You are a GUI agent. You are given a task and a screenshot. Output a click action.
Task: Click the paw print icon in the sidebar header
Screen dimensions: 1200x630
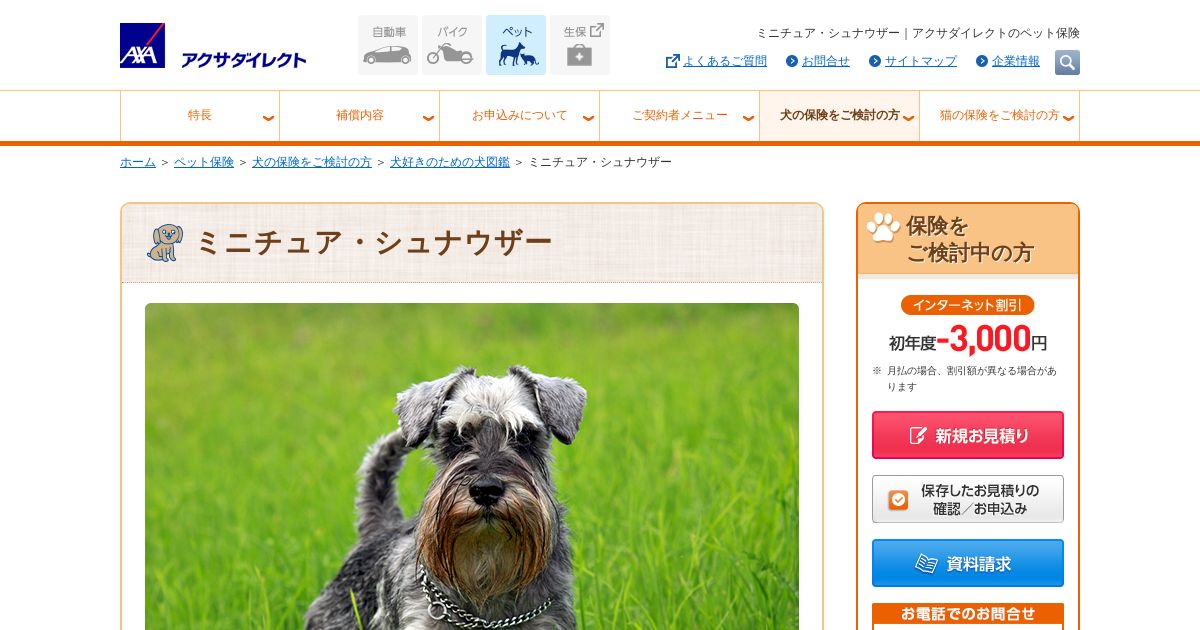coord(883,227)
